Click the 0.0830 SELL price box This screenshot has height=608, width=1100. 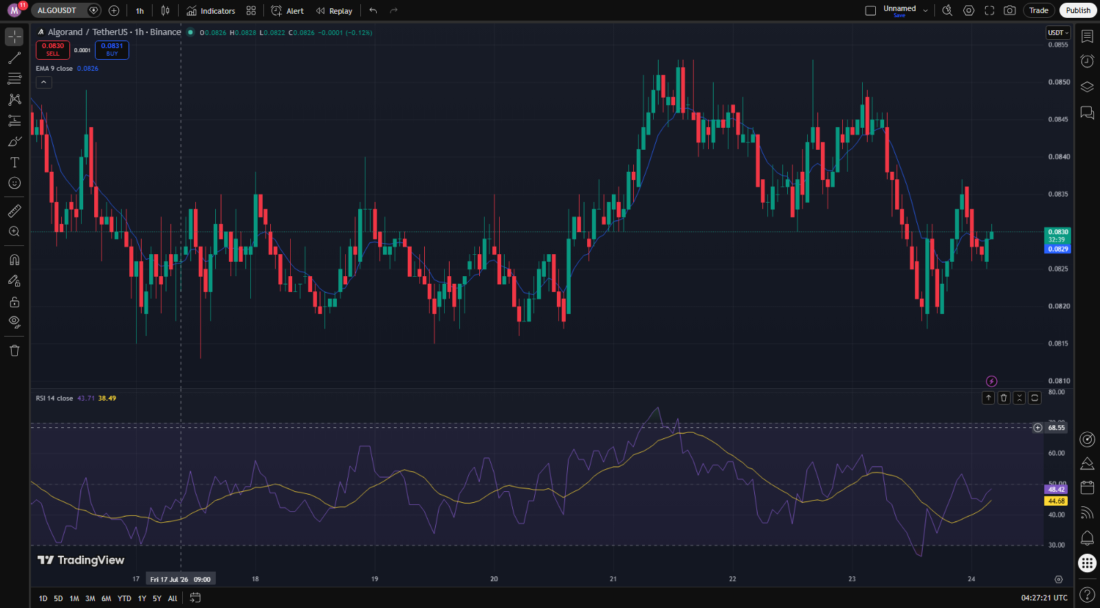tap(53, 49)
